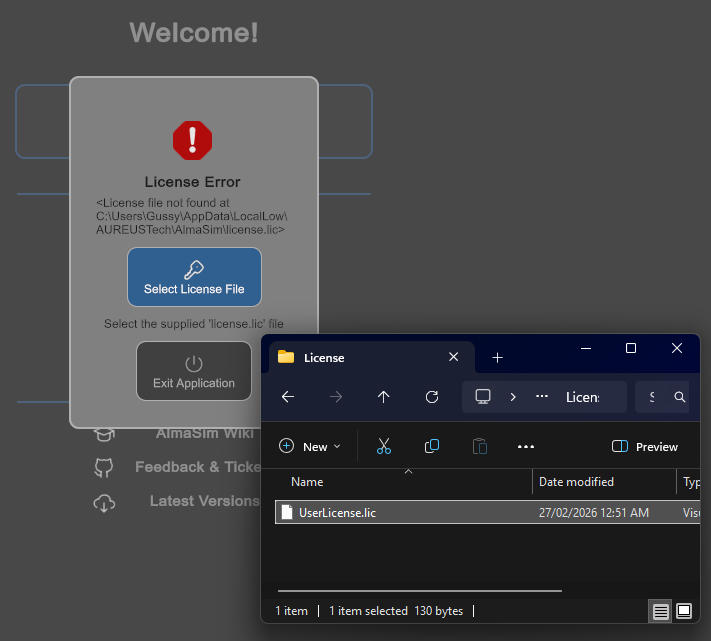Screen dimensions: 711x641
Task: Click the '1 item selected 130 bytes' status text
Action: [396, 611]
